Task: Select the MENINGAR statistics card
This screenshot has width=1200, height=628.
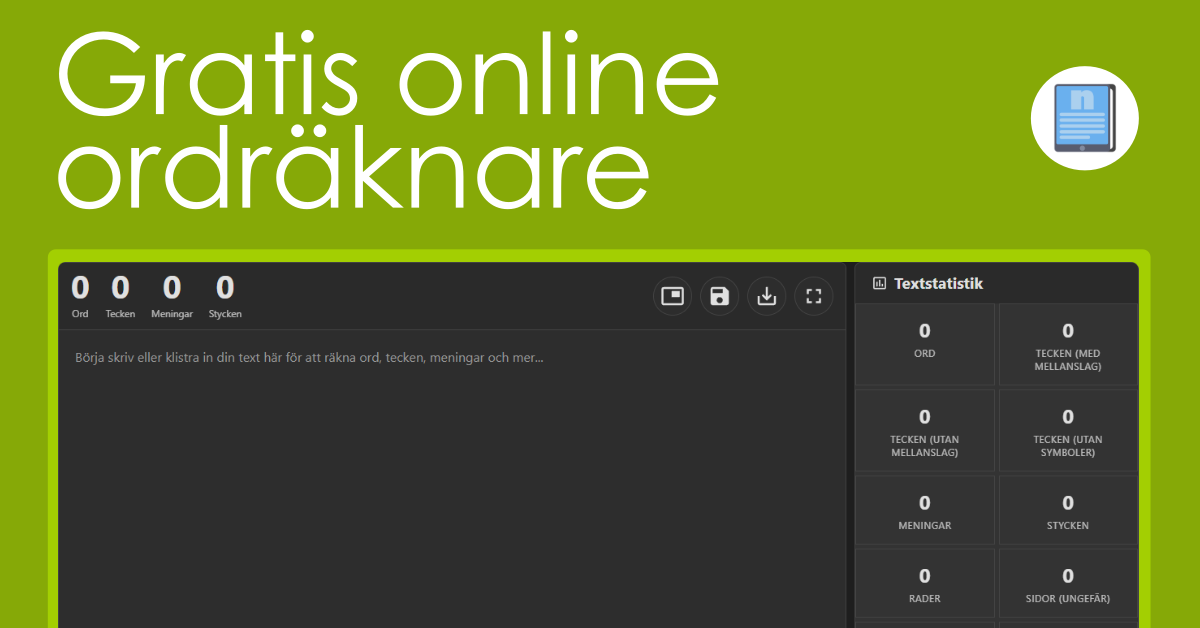Action: point(925,510)
